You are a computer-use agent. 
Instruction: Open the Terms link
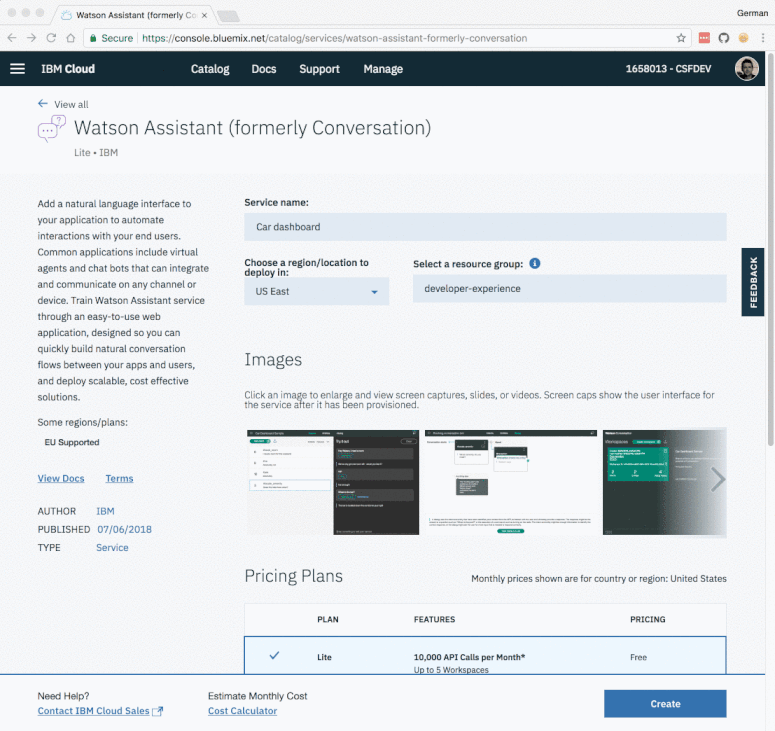(x=119, y=478)
